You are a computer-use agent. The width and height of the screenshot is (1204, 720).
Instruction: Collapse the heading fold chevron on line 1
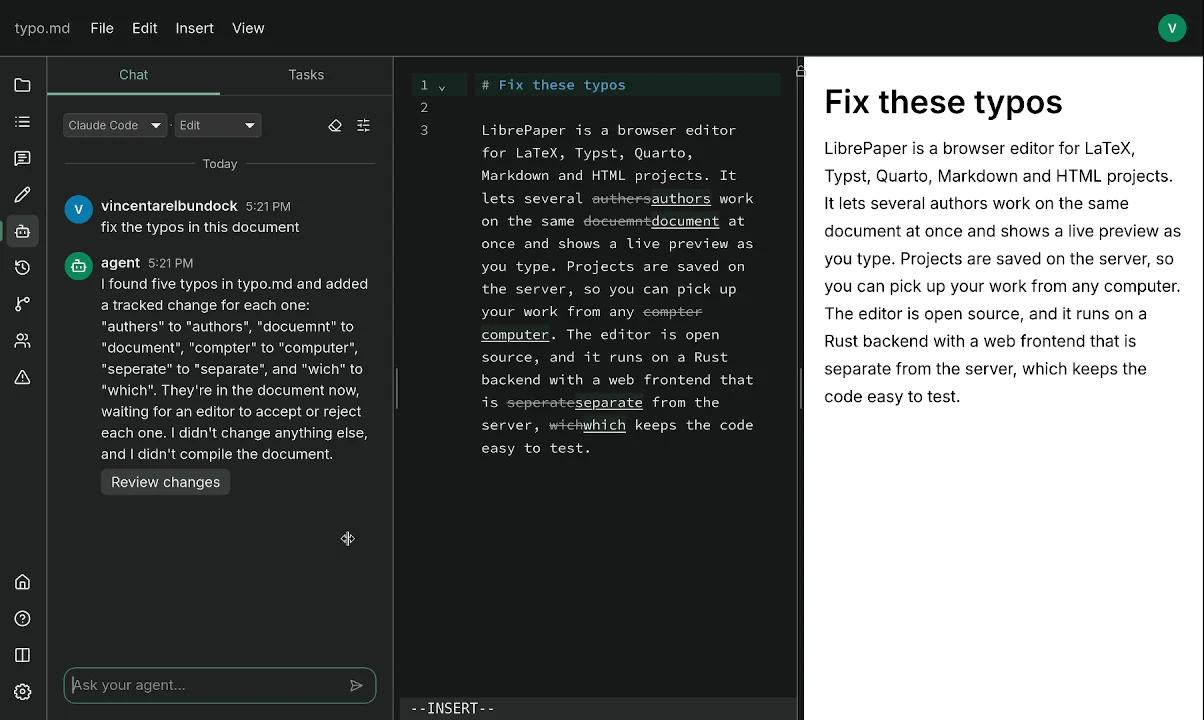pyautogui.click(x=442, y=87)
